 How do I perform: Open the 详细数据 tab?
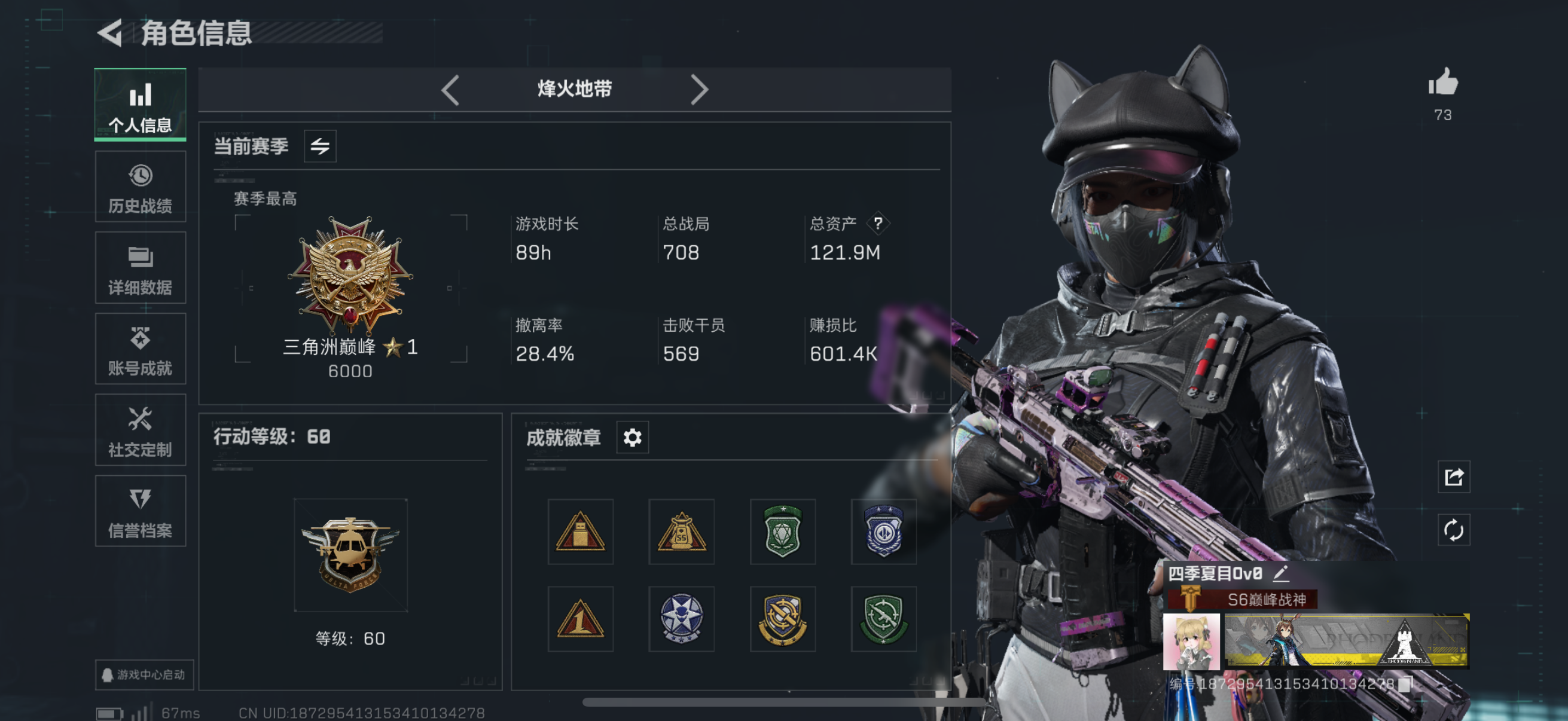140,268
